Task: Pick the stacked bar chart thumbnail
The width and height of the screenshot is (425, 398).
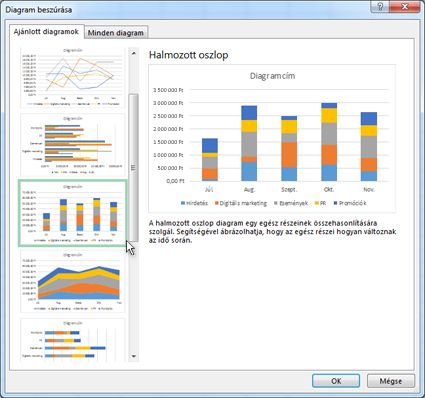Action: tap(72, 340)
